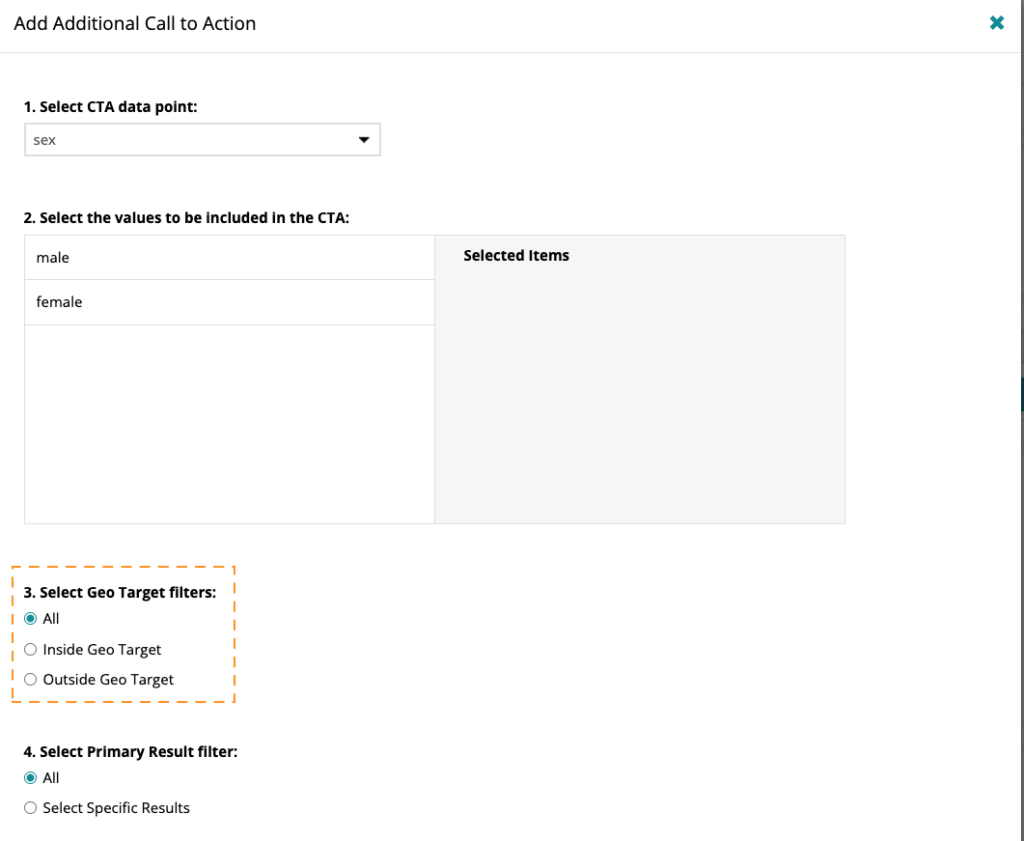The height and width of the screenshot is (841, 1024).
Task: Close the Add Additional Call to Action dialog
Action: 997,23
